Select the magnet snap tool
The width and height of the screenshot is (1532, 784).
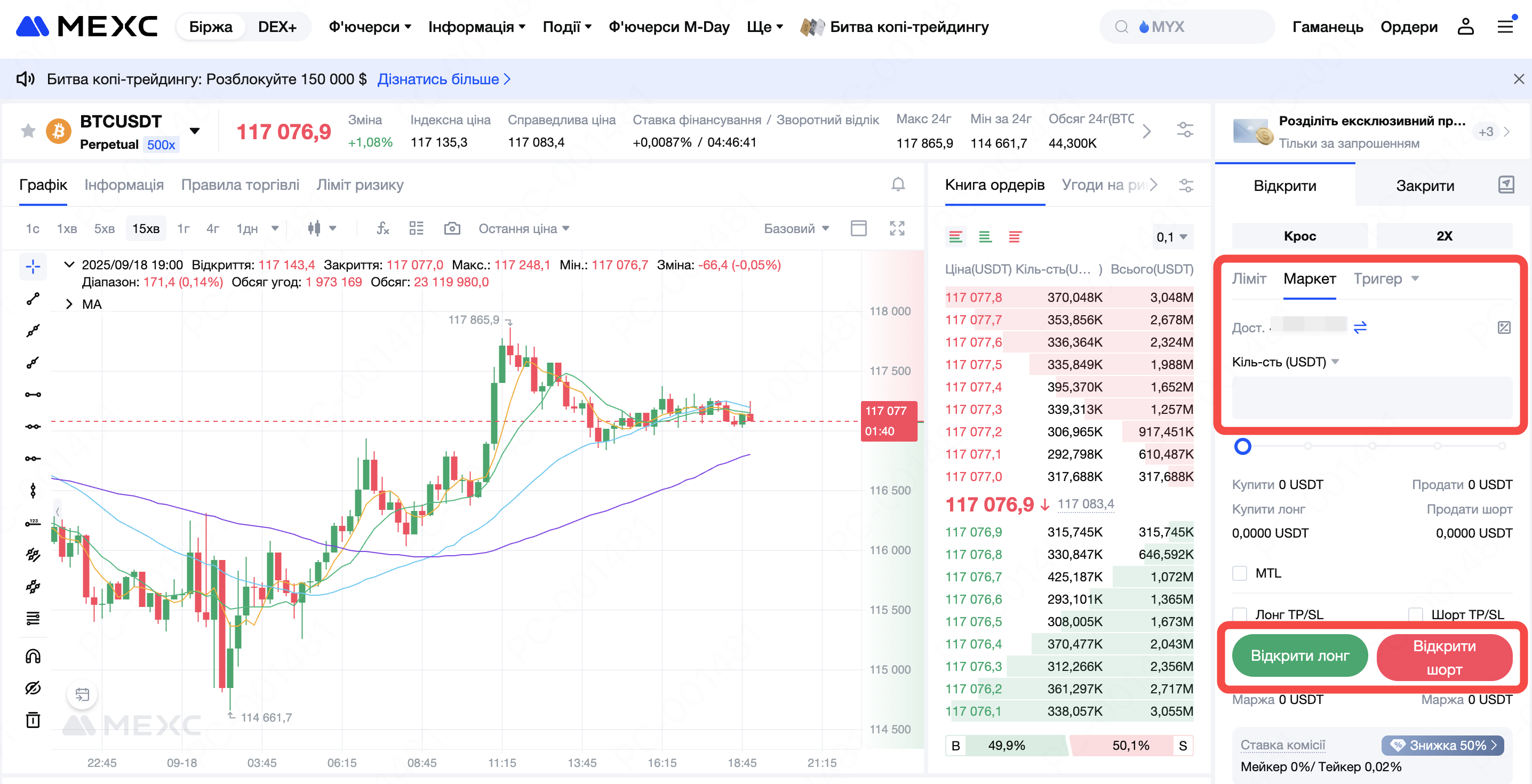point(33,655)
